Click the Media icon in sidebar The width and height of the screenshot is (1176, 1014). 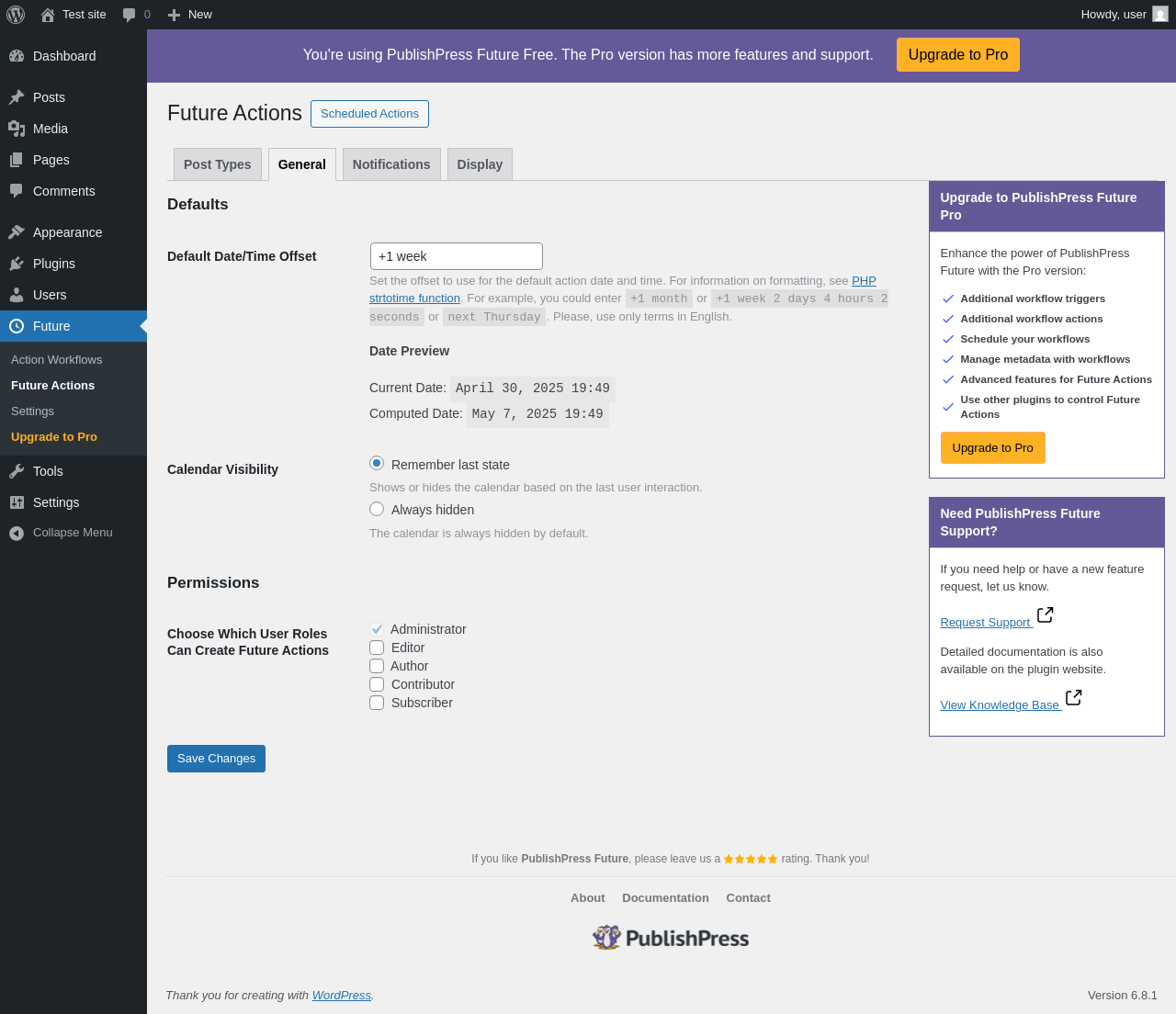pos(17,129)
